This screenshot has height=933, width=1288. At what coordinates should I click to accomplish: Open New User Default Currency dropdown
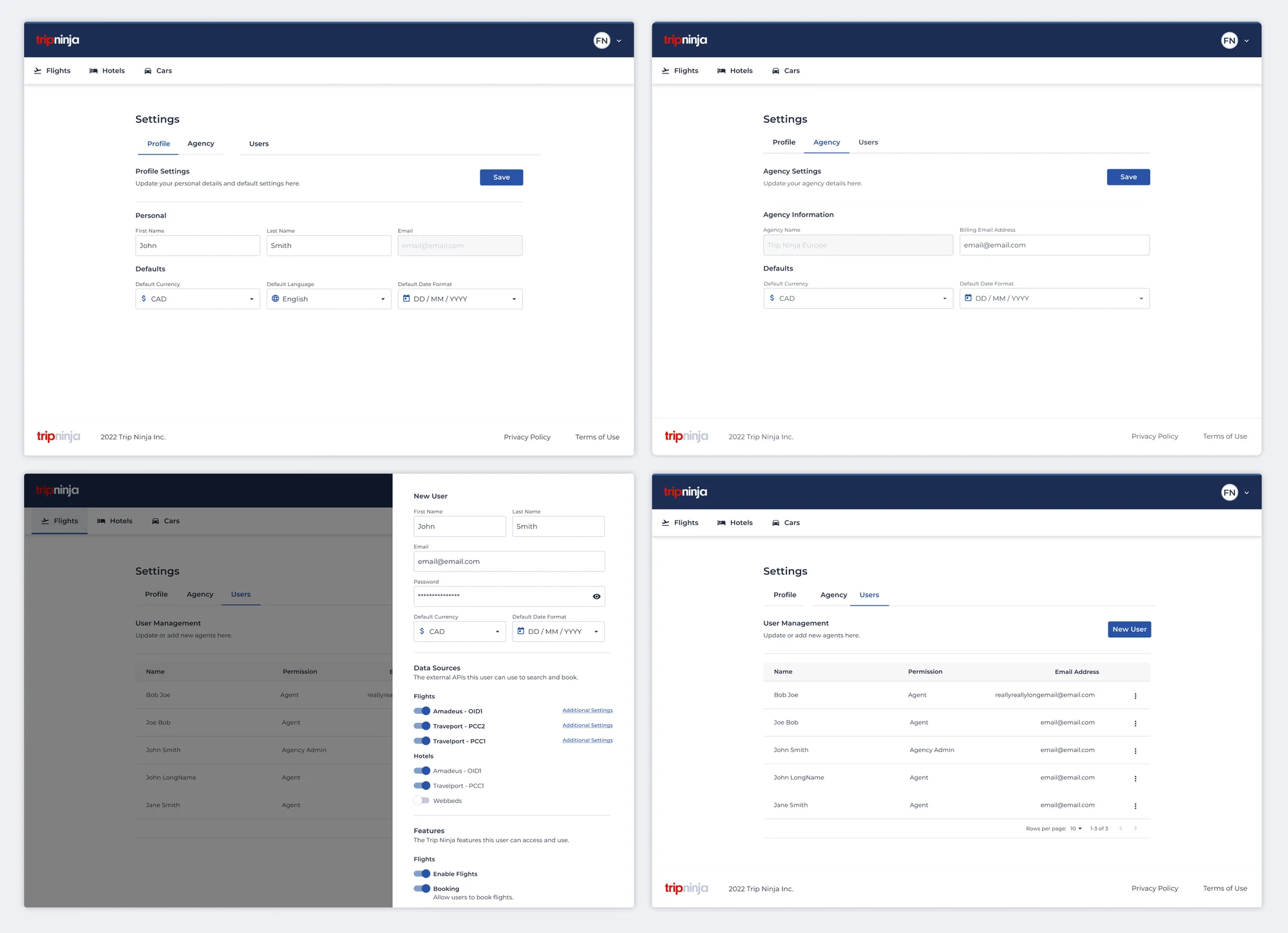pyautogui.click(x=460, y=631)
